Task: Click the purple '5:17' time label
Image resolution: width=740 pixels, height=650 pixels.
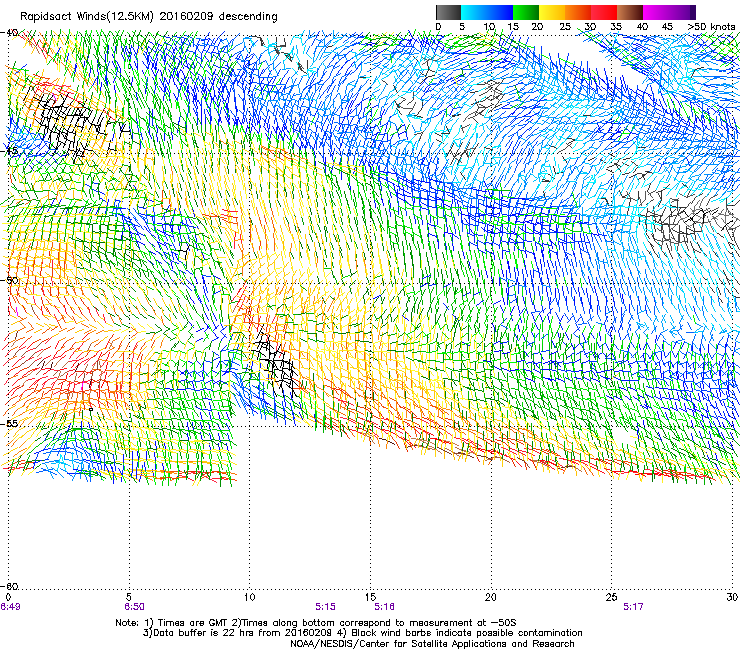Action: [x=633, y=607]
